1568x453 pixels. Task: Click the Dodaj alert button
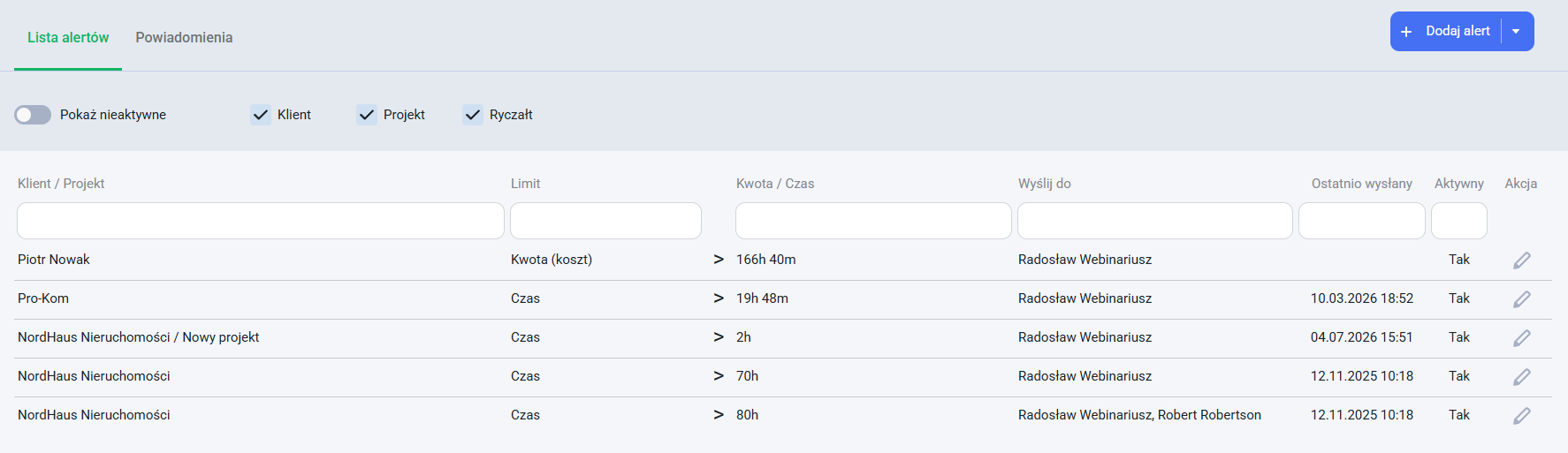[1447, 31]
